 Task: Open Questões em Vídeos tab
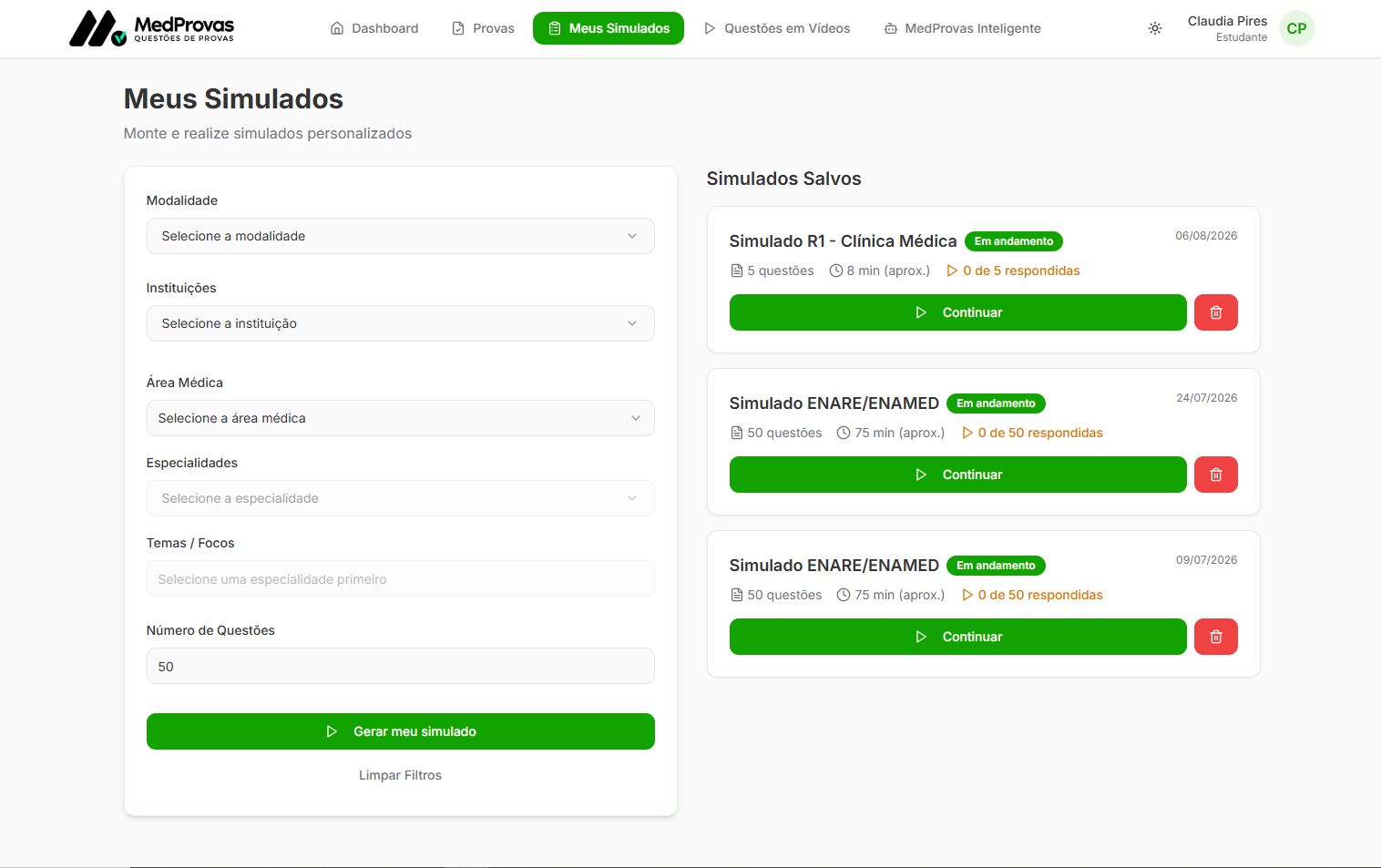click(x=777, y=28)
